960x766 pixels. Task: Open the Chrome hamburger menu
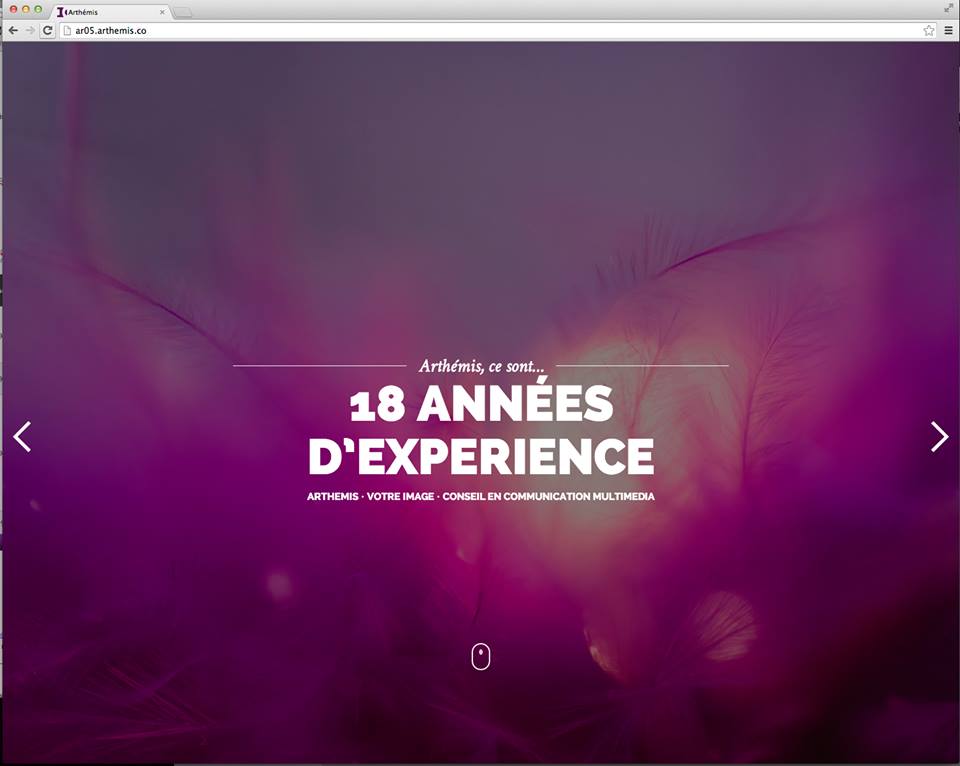(x=948, y=30)
